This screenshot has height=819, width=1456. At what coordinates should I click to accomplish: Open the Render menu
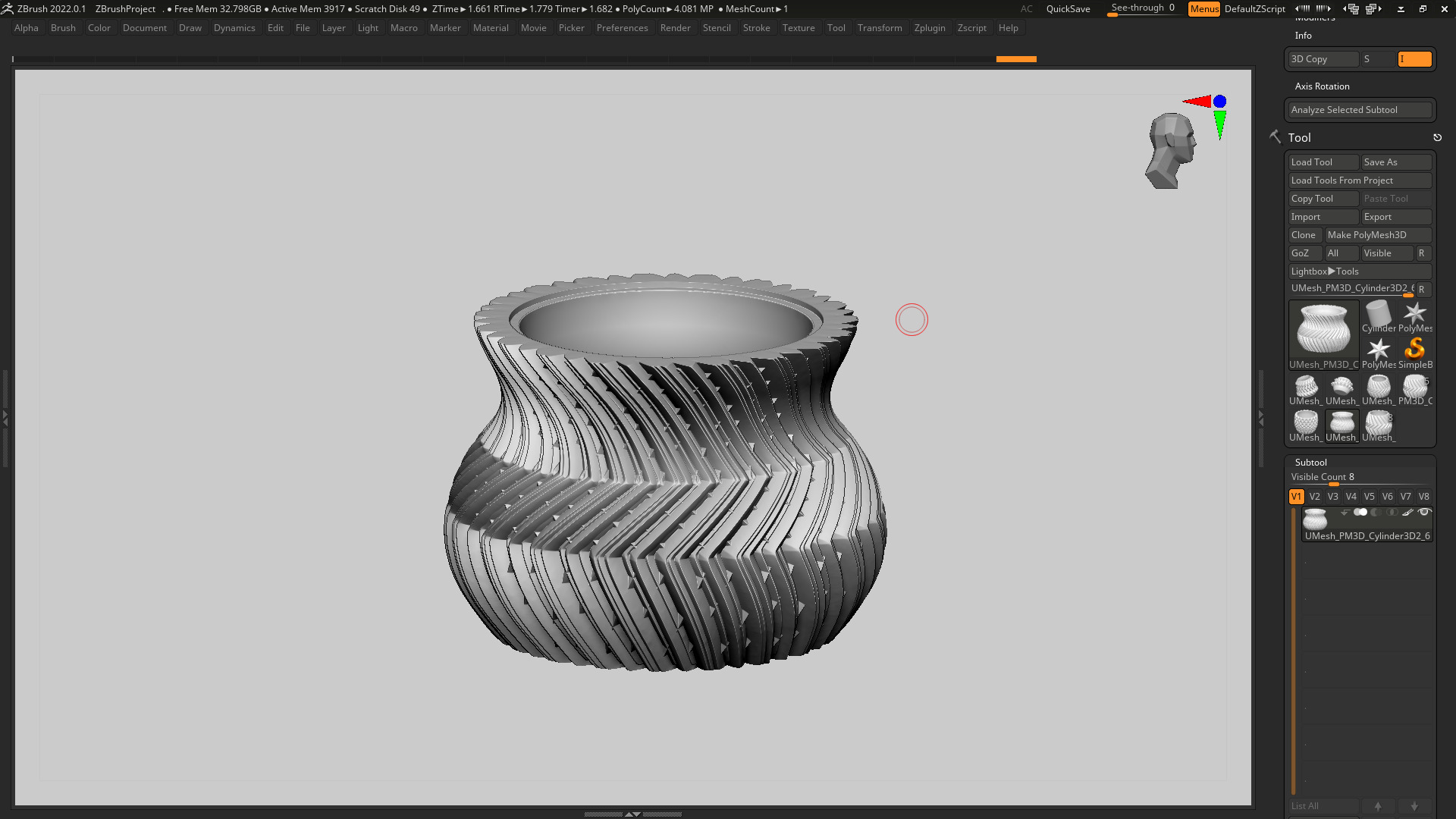pos(675,28)
